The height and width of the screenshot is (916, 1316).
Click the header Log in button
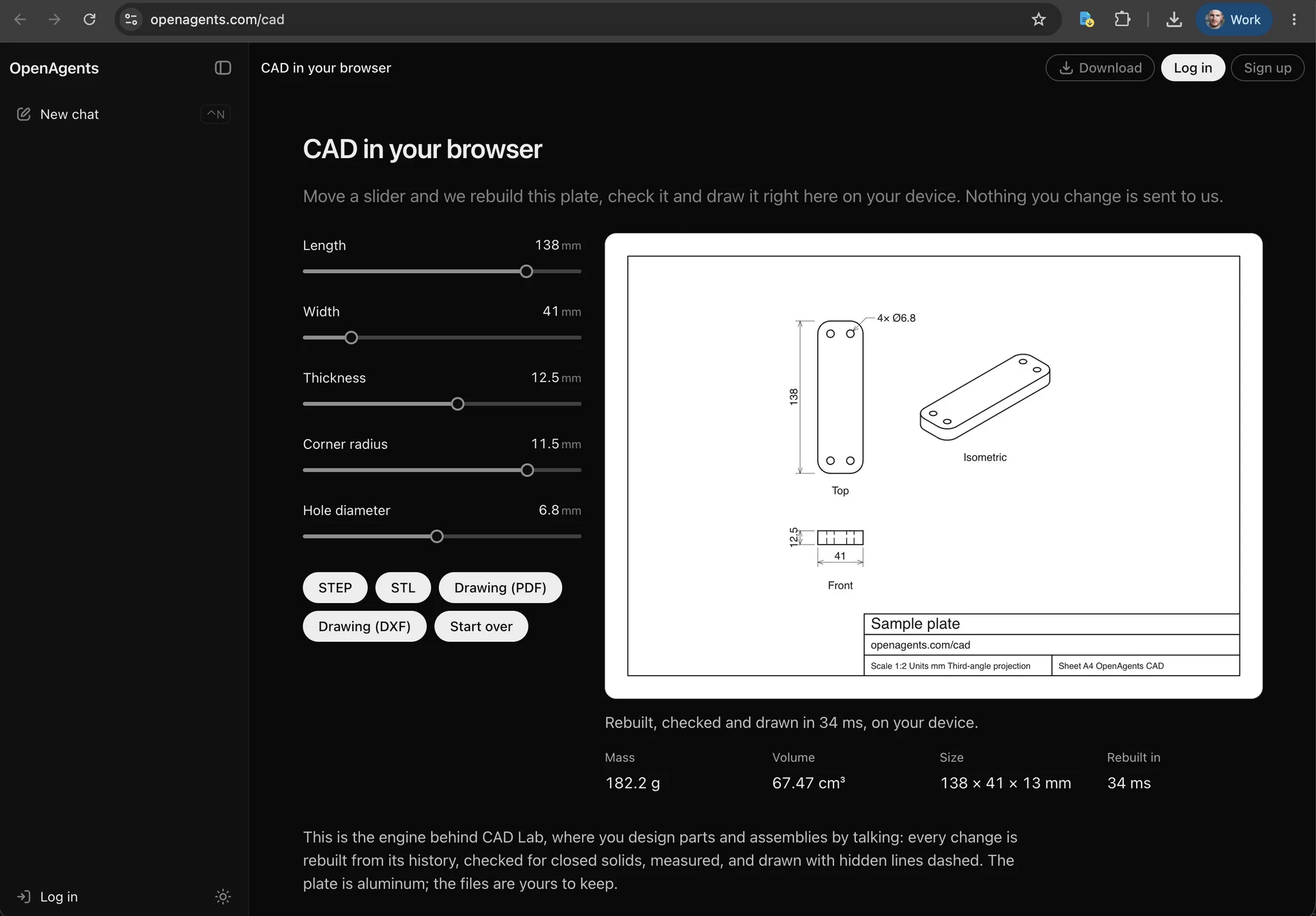1193,68
